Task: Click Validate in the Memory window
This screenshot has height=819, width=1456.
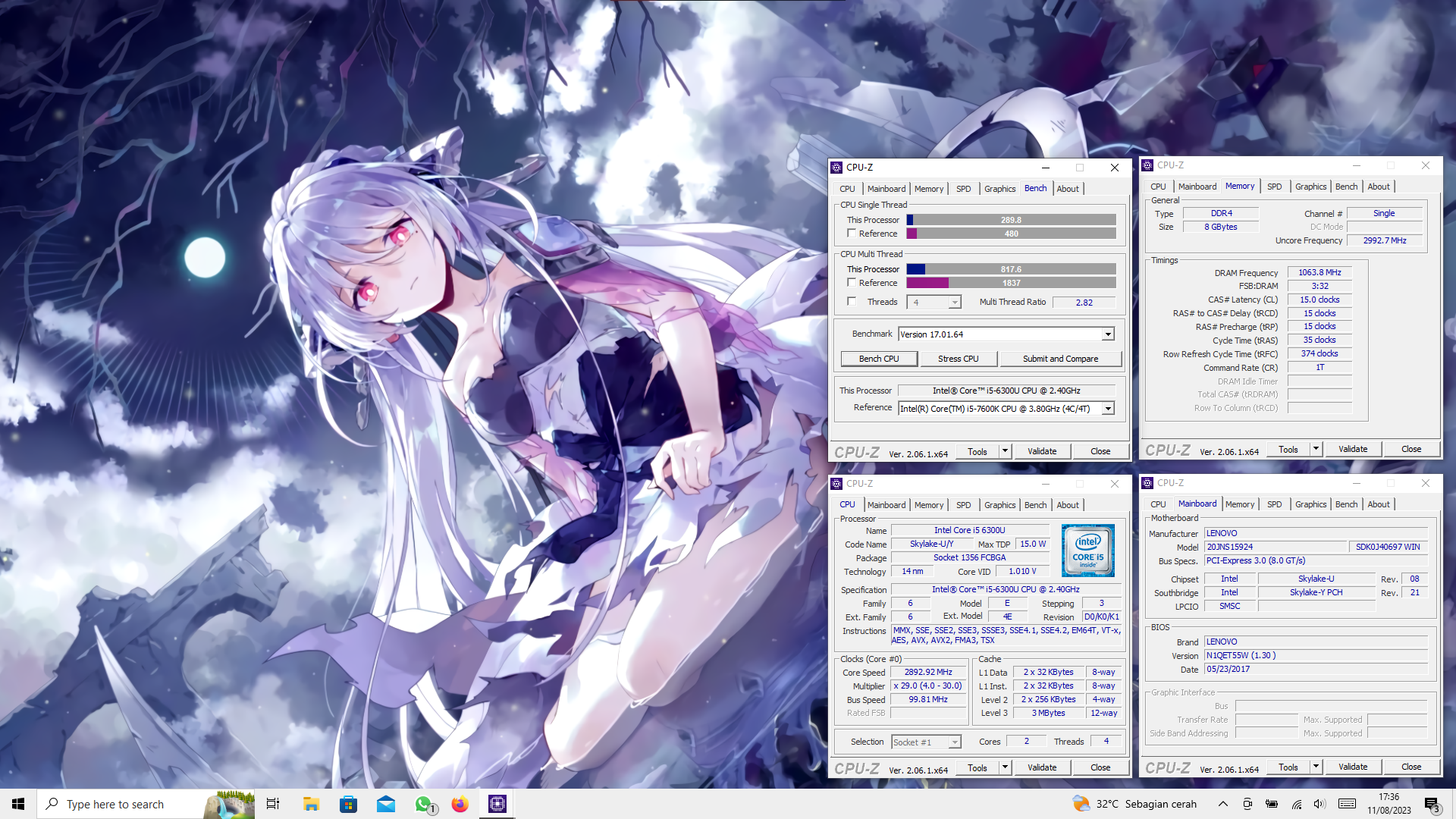Action: (1353, 449)
